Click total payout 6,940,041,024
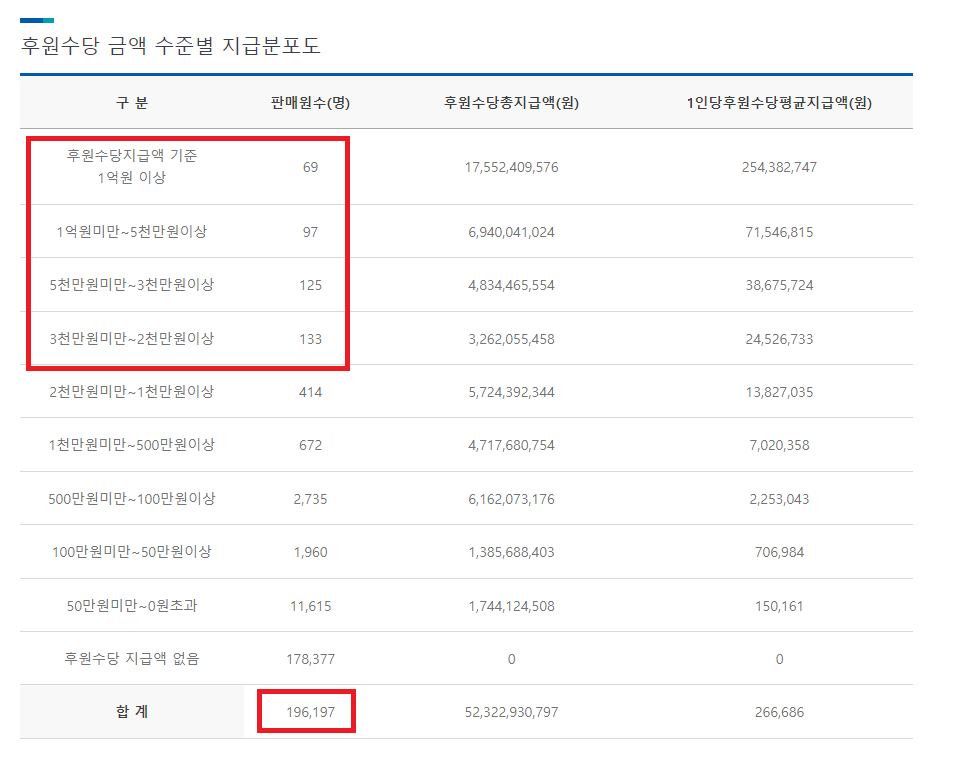976x757 pixels. [x=511, y=232]
